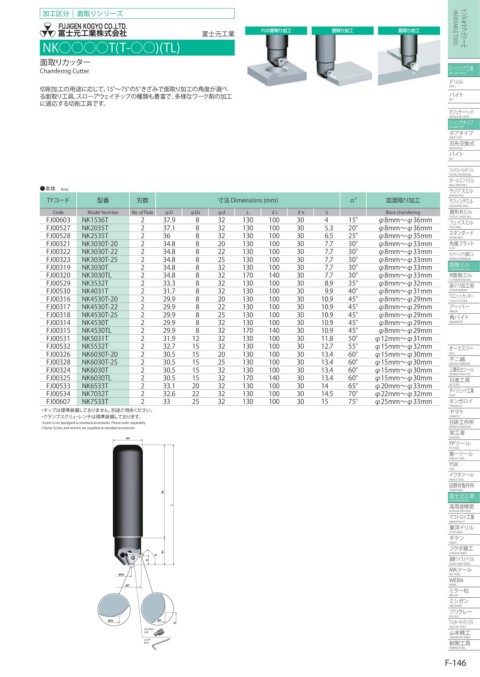Click the 型番 column header

103,200
